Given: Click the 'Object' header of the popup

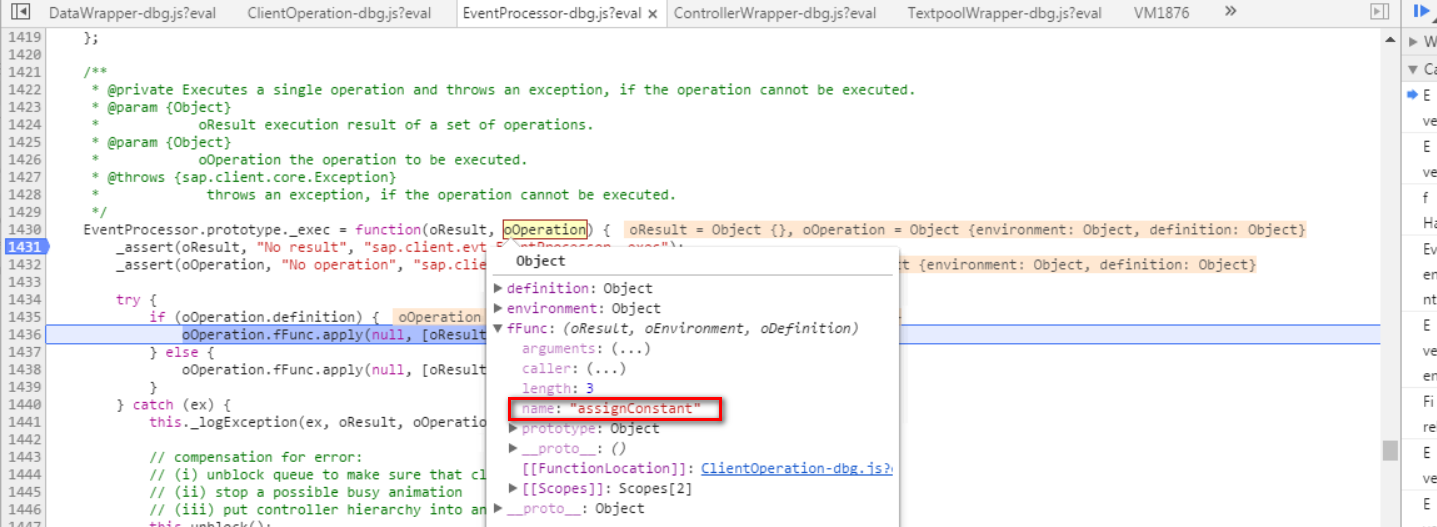Looking at the screenshot, I should [540, 261].
